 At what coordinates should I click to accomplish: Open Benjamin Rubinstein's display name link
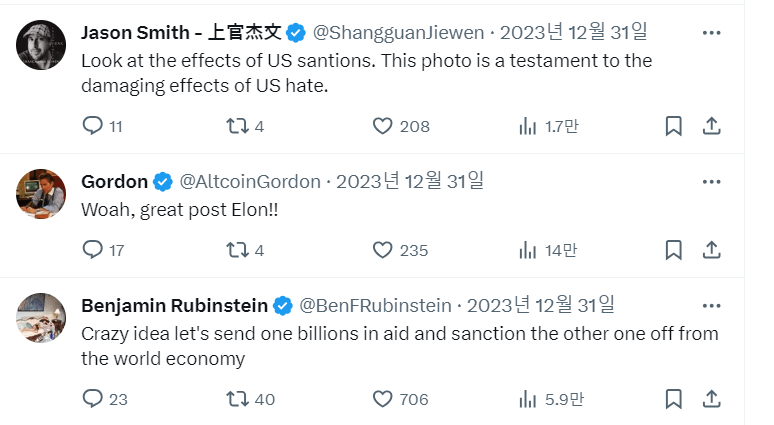(x=174, y=305)
